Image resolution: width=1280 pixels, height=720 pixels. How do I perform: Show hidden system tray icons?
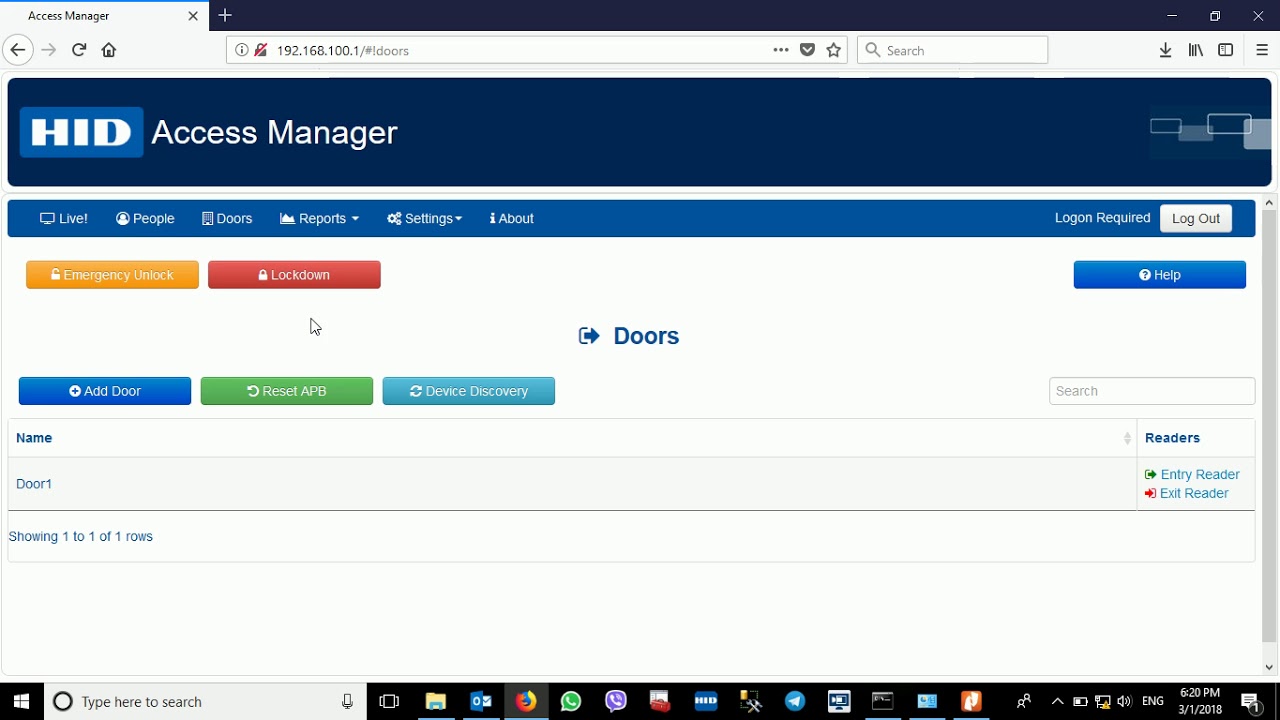click(1057, 701)
